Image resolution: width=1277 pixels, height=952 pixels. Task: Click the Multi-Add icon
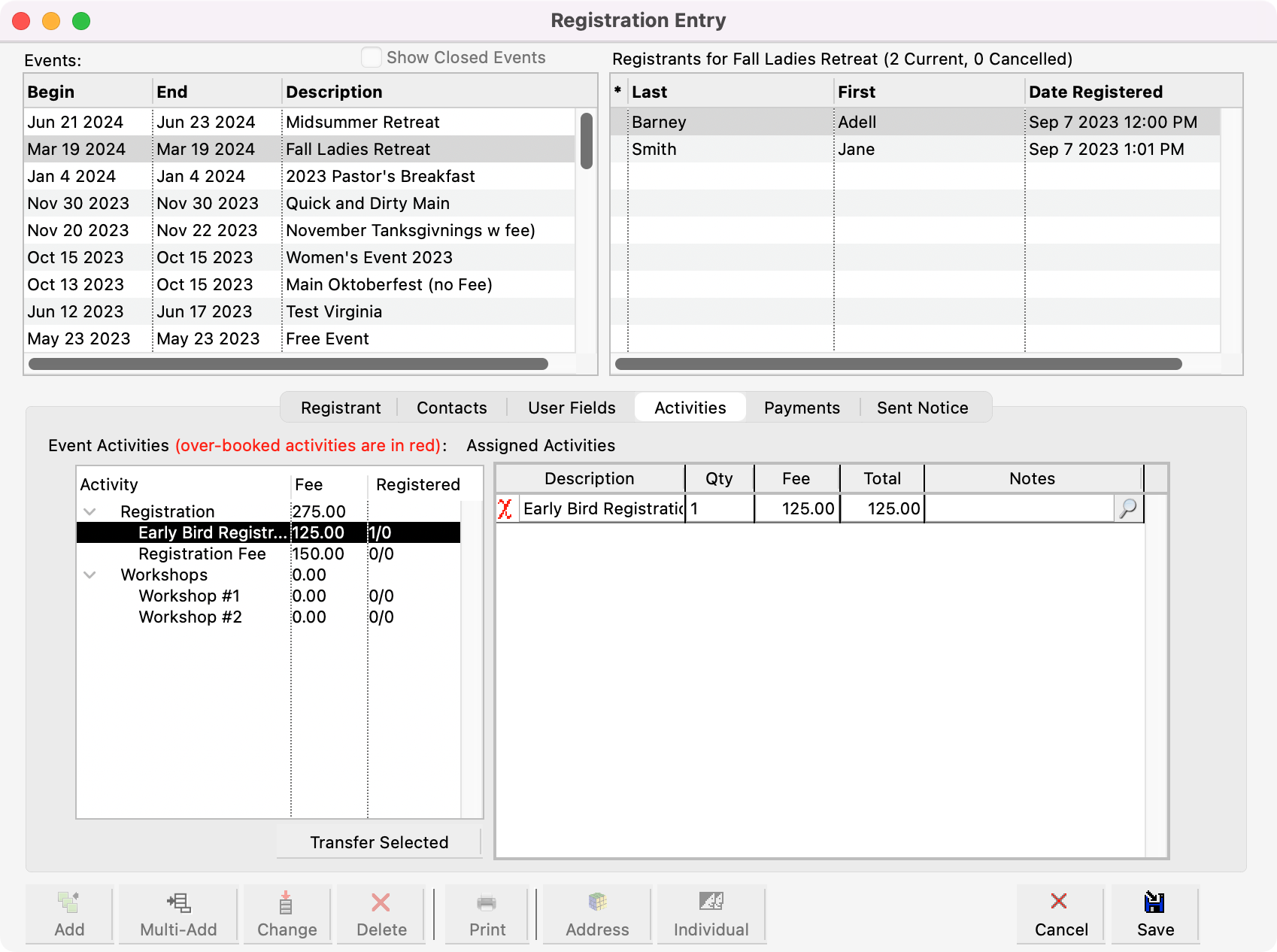click(179, 902)
